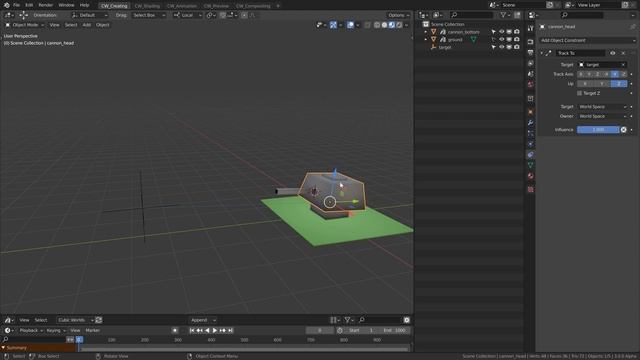
Task: Open the Output properties tab
Action: click(x=530, y=53)
